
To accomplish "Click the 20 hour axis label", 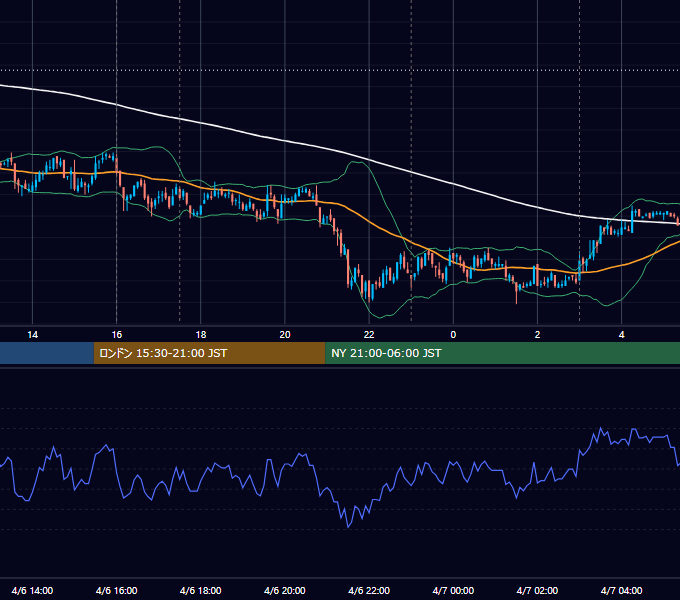I will pos(285,335).
